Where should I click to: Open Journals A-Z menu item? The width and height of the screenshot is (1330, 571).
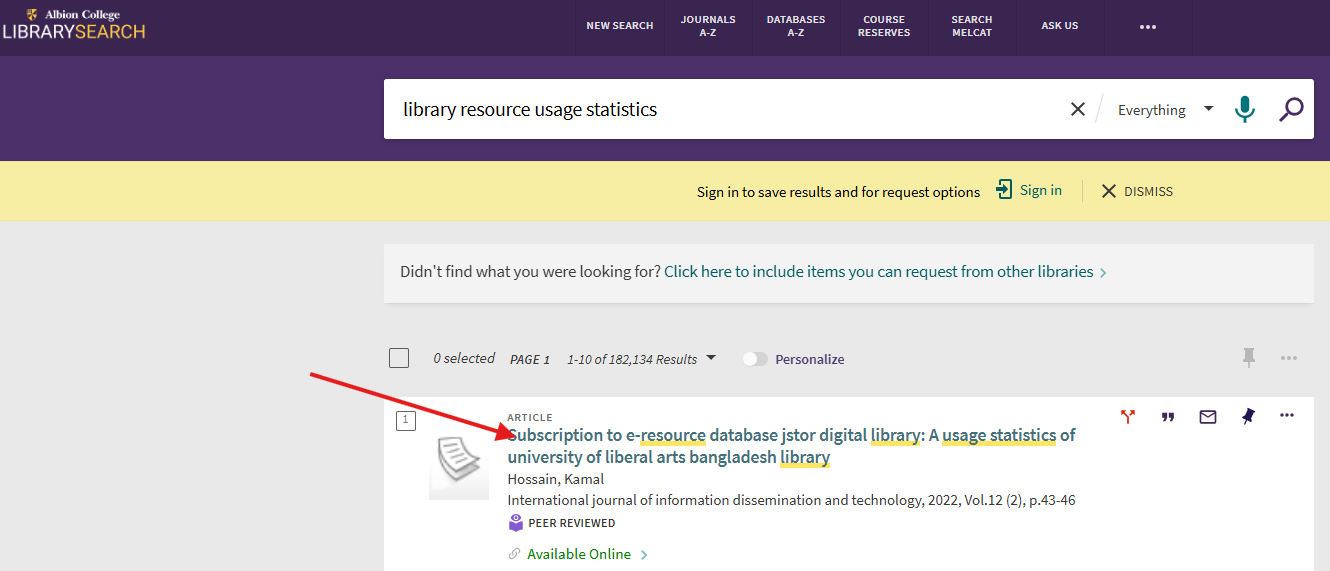pos(708,26)
